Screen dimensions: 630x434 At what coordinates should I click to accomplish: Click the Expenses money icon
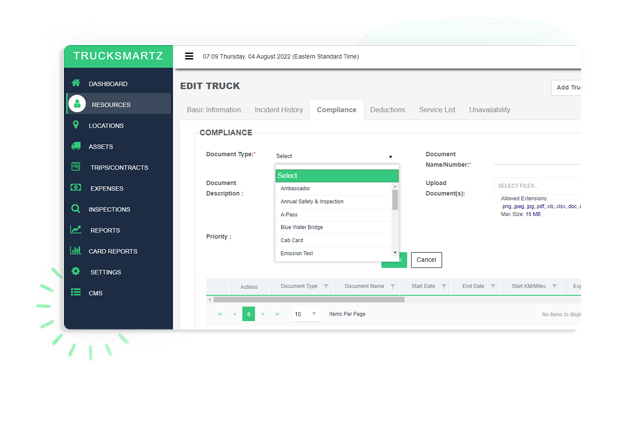pyautogui.click(x=76, y=188)
